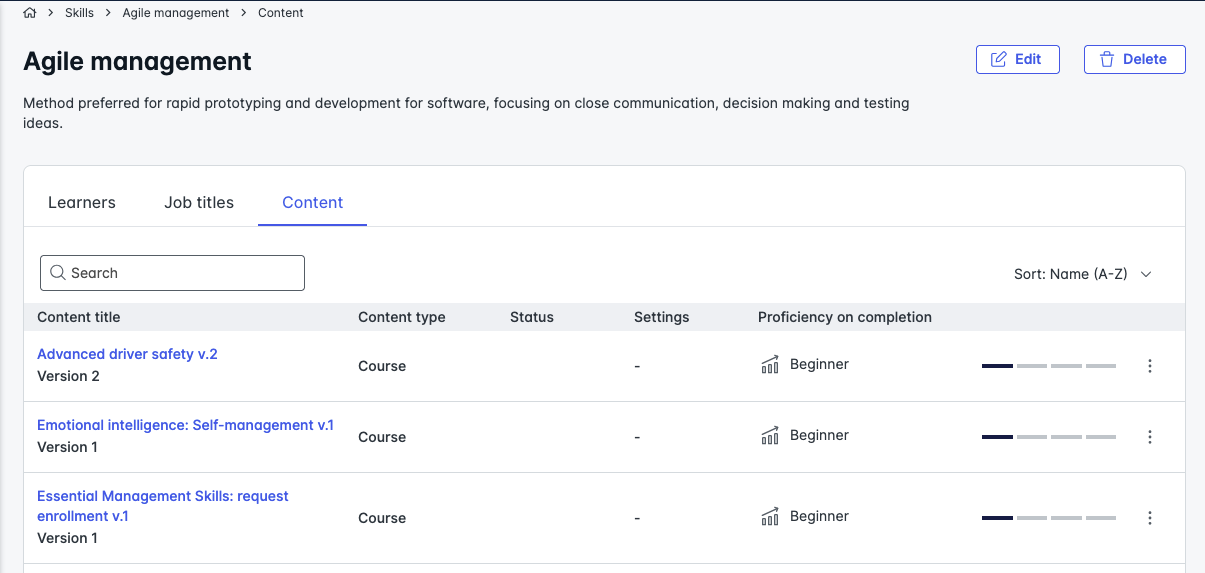The width and height of the screenshot is (1205, 573).
Task: Click Beginner label in Emotional intelligence row
Action: pos(819,435)
